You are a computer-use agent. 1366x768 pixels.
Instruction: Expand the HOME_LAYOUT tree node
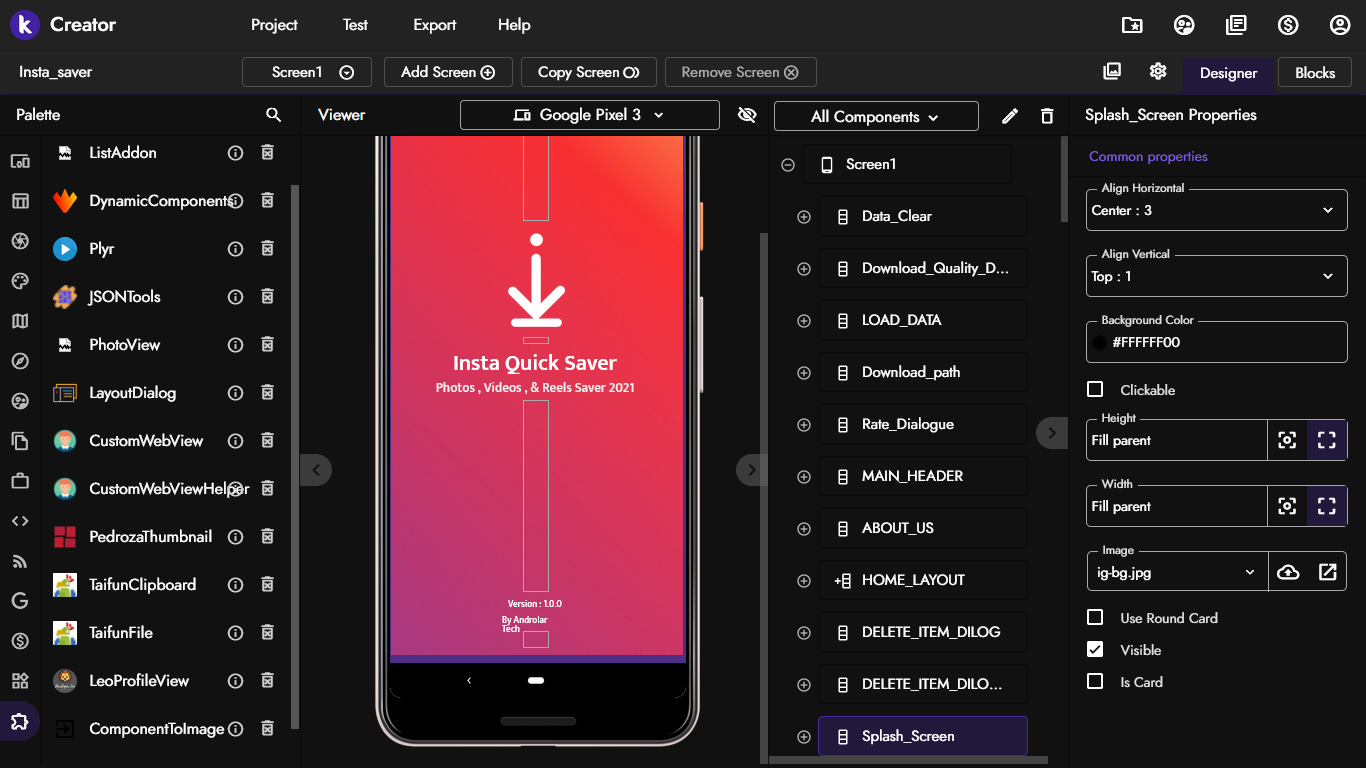tap(804, 581)
